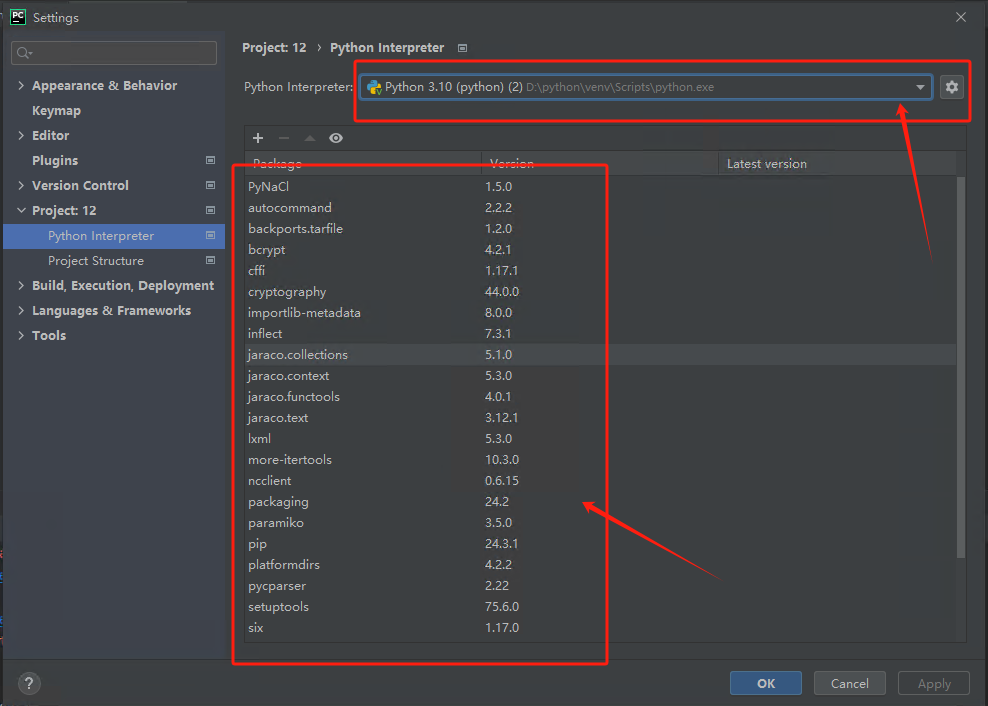988x706 pixels.
Task: Click the Package column header
Action: pyautogui.click(x=363, y=164)
